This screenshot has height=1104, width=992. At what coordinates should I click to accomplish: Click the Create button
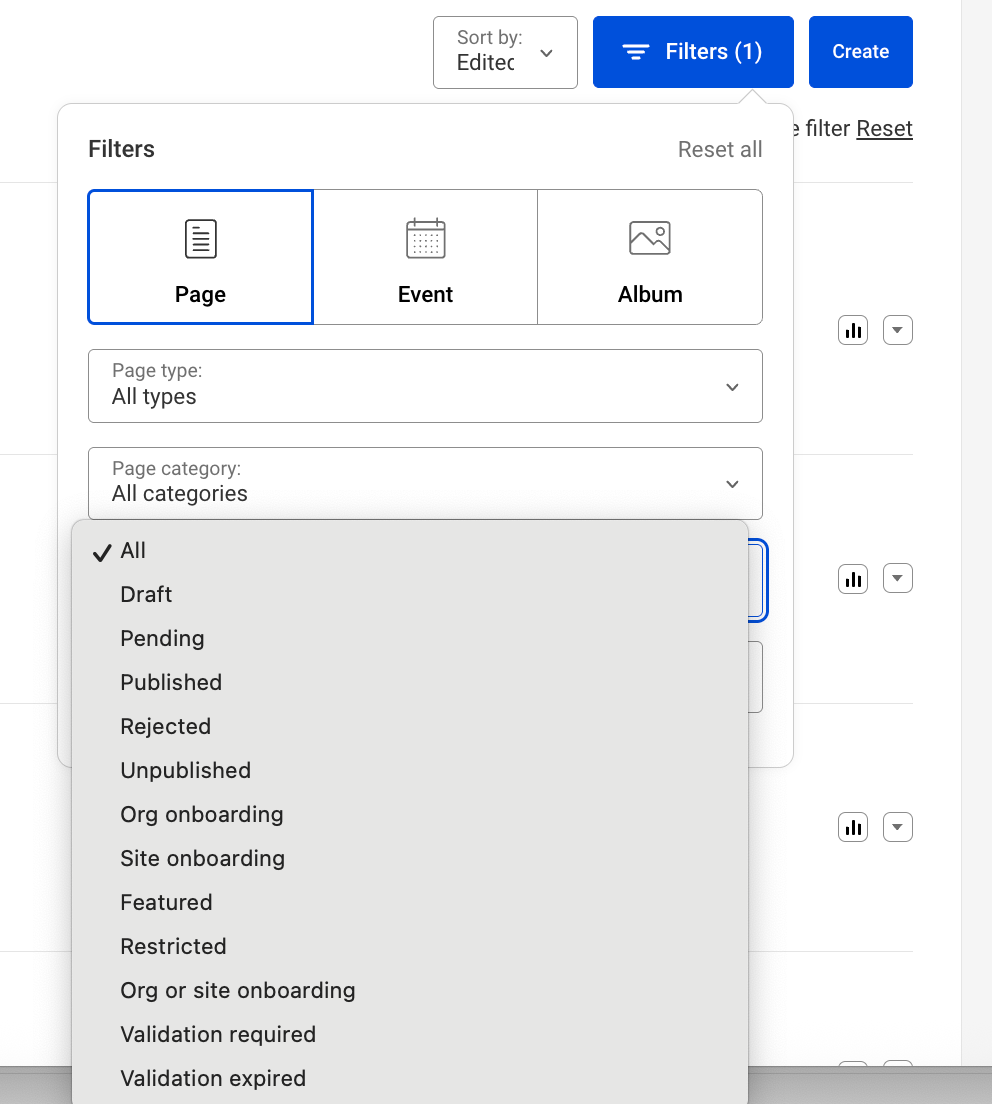860,52
